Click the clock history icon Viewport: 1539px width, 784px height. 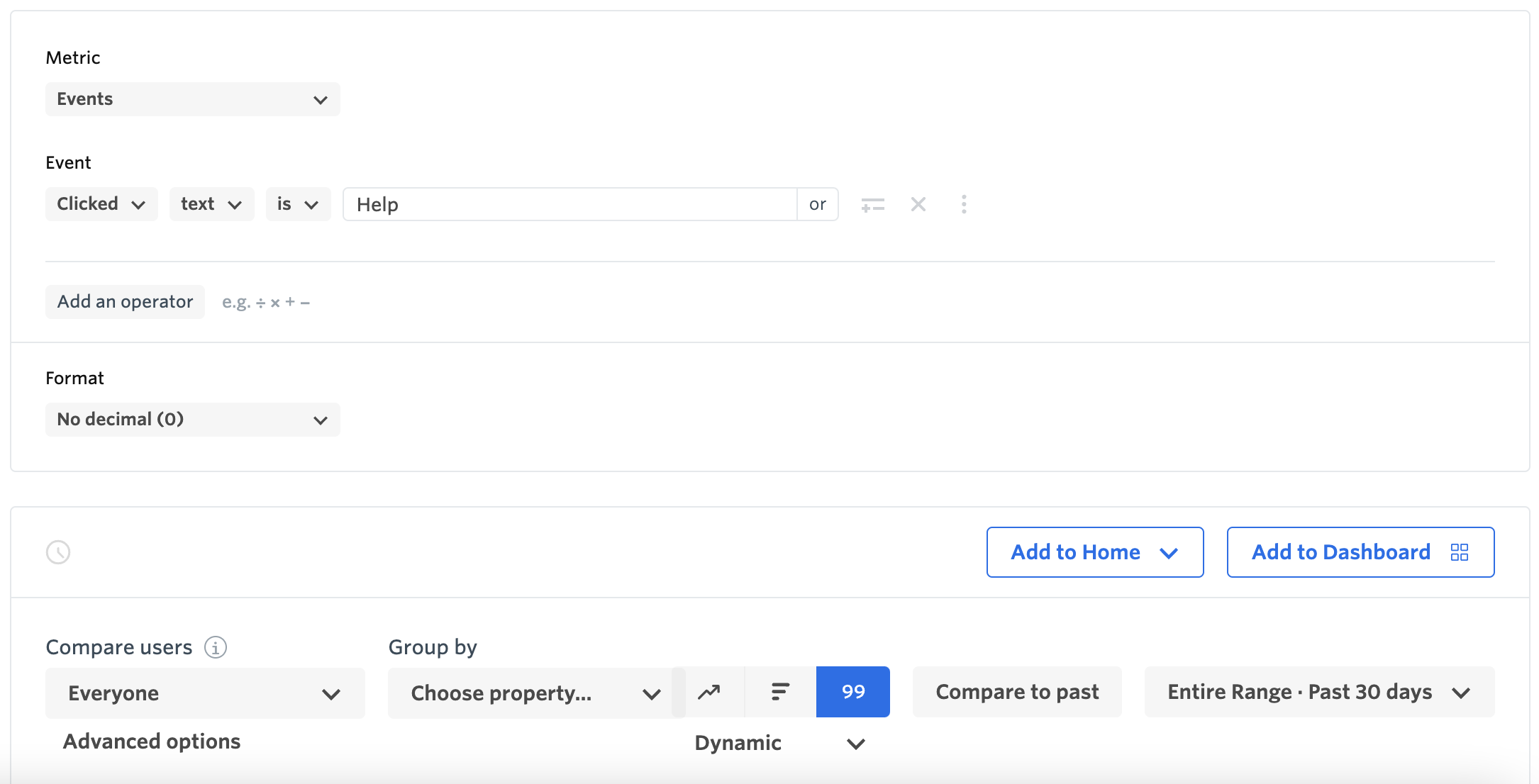58,552
